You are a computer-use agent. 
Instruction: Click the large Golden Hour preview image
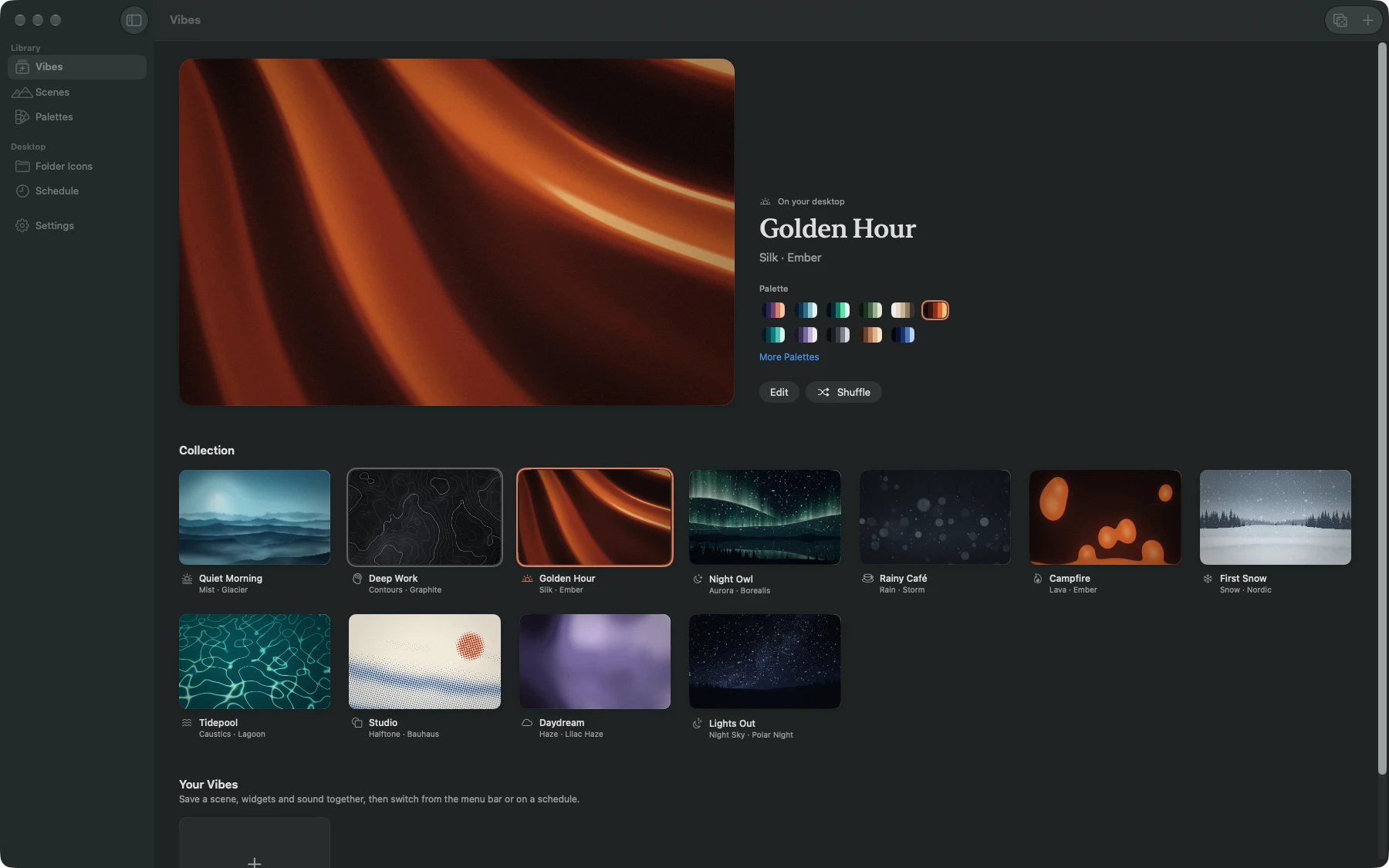pyautogui.click(x=457, y=232)
